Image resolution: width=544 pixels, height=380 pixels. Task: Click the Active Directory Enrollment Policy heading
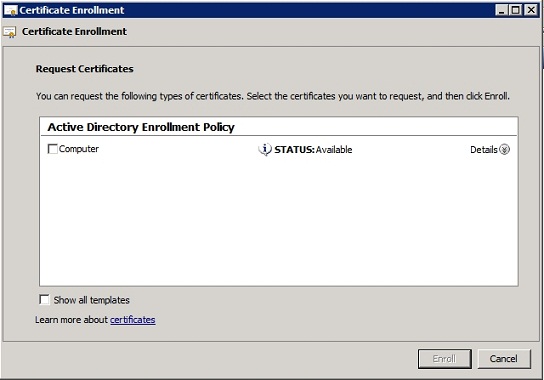tap(141, 127)
